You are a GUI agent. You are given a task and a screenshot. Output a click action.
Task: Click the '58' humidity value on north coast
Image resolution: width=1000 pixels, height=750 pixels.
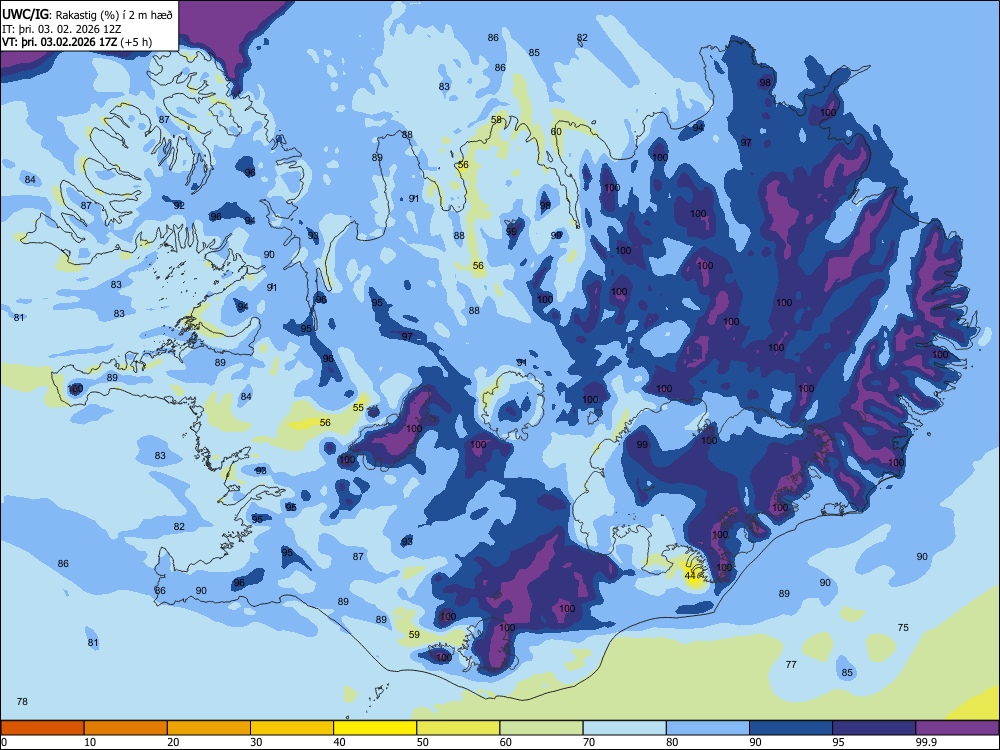click(496, 120)
